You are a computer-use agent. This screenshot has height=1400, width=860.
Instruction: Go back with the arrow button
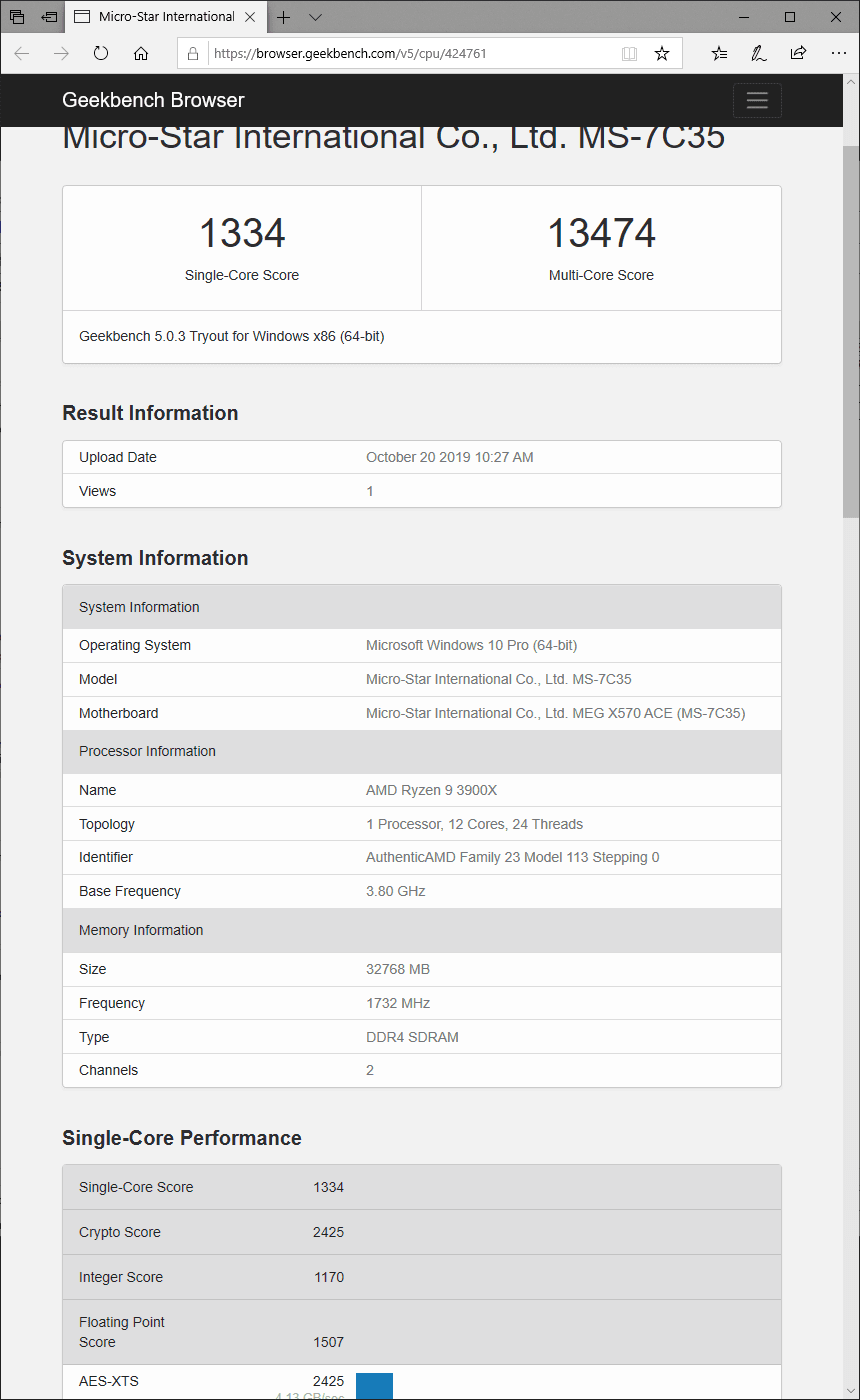tap(22, 53)
